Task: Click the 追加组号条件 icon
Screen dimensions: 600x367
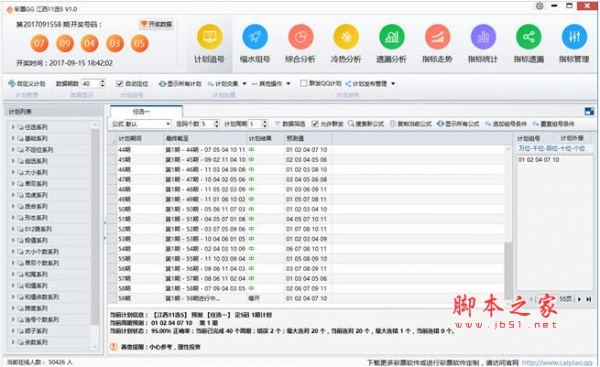Action: click(488, 124)
